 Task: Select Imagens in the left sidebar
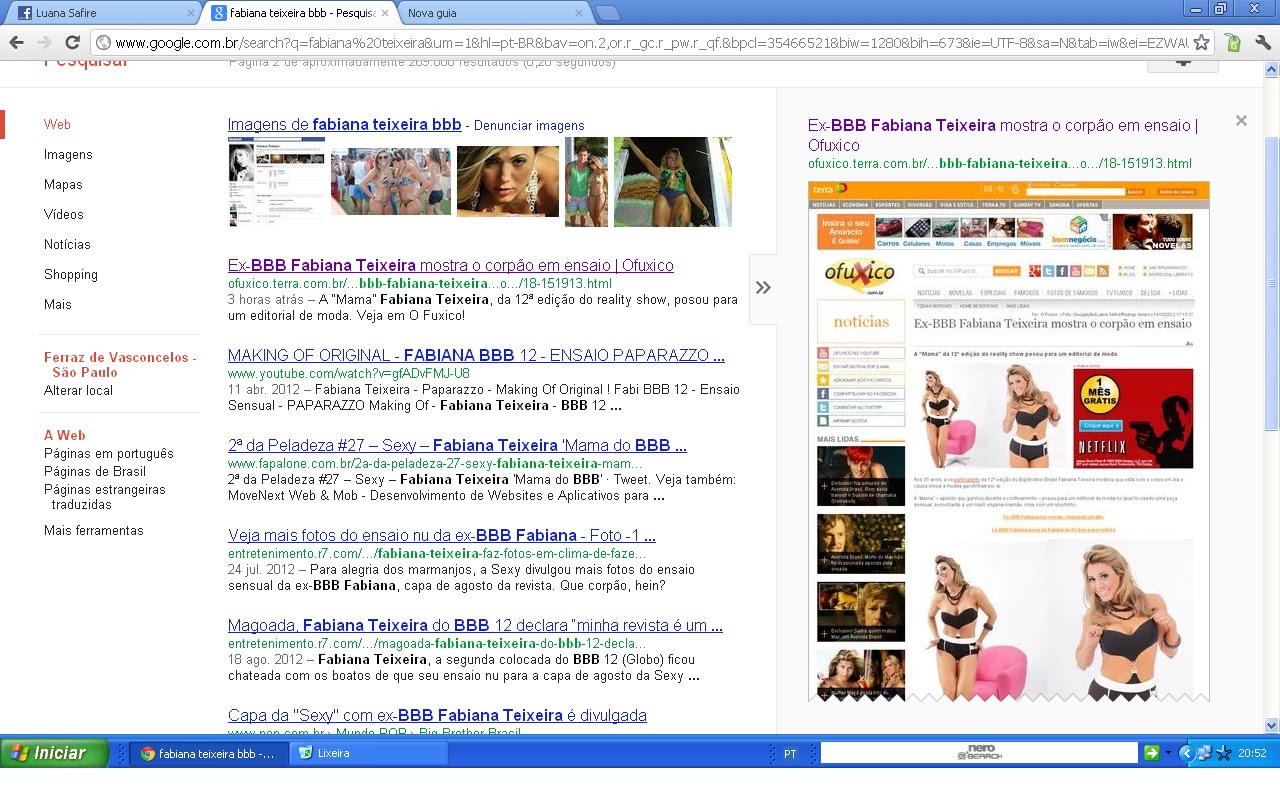click(x=68, y=155)
